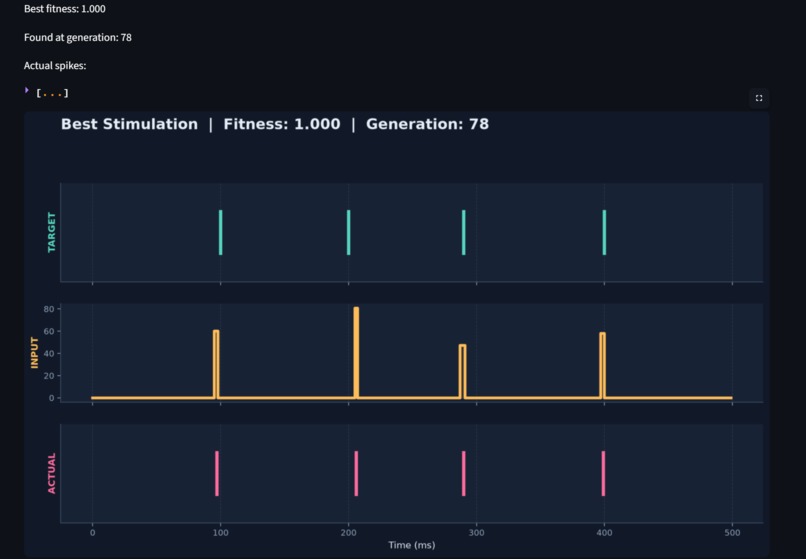Click the 100 tick label on time axis
The image size is (806, 559).
(x=221, y=533)
